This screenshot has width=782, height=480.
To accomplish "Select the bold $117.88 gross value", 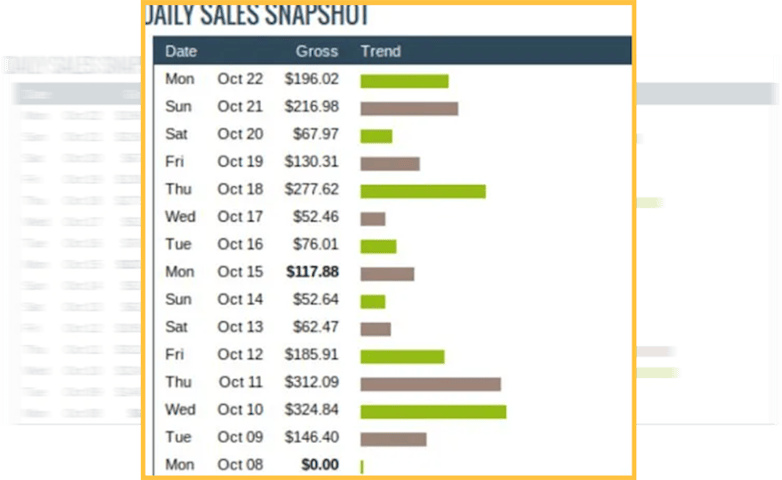I will click(312, 272).
